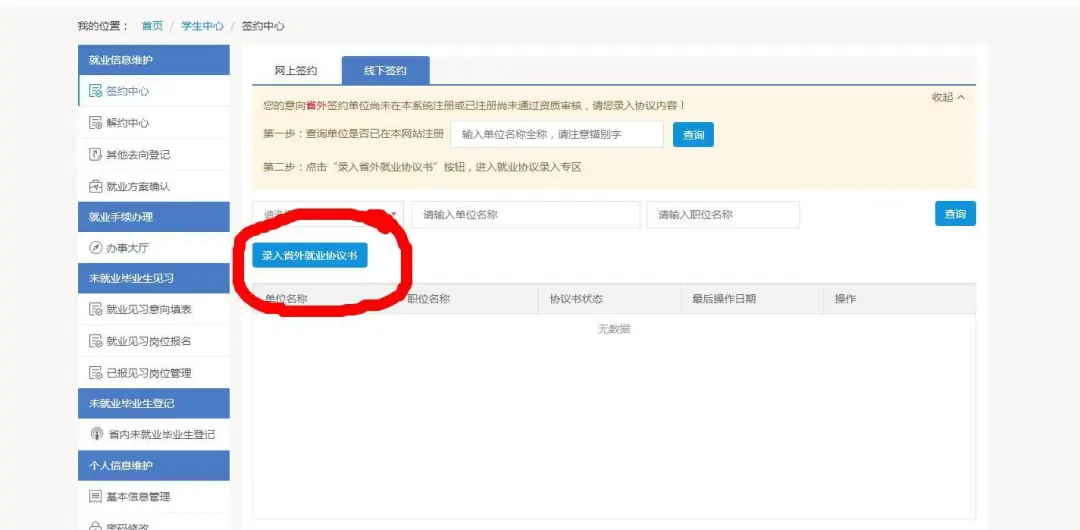The height and width of the screenshot is (530, 1080).
Task: Switch to the 网上签约 tab
Action: [296, 71]
